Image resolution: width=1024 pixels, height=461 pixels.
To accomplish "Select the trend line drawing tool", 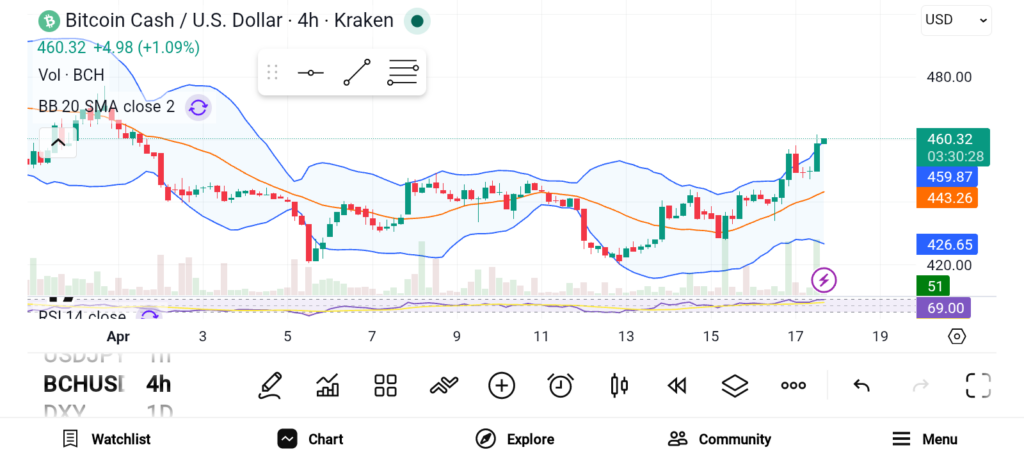I will [x=357, y=73].
